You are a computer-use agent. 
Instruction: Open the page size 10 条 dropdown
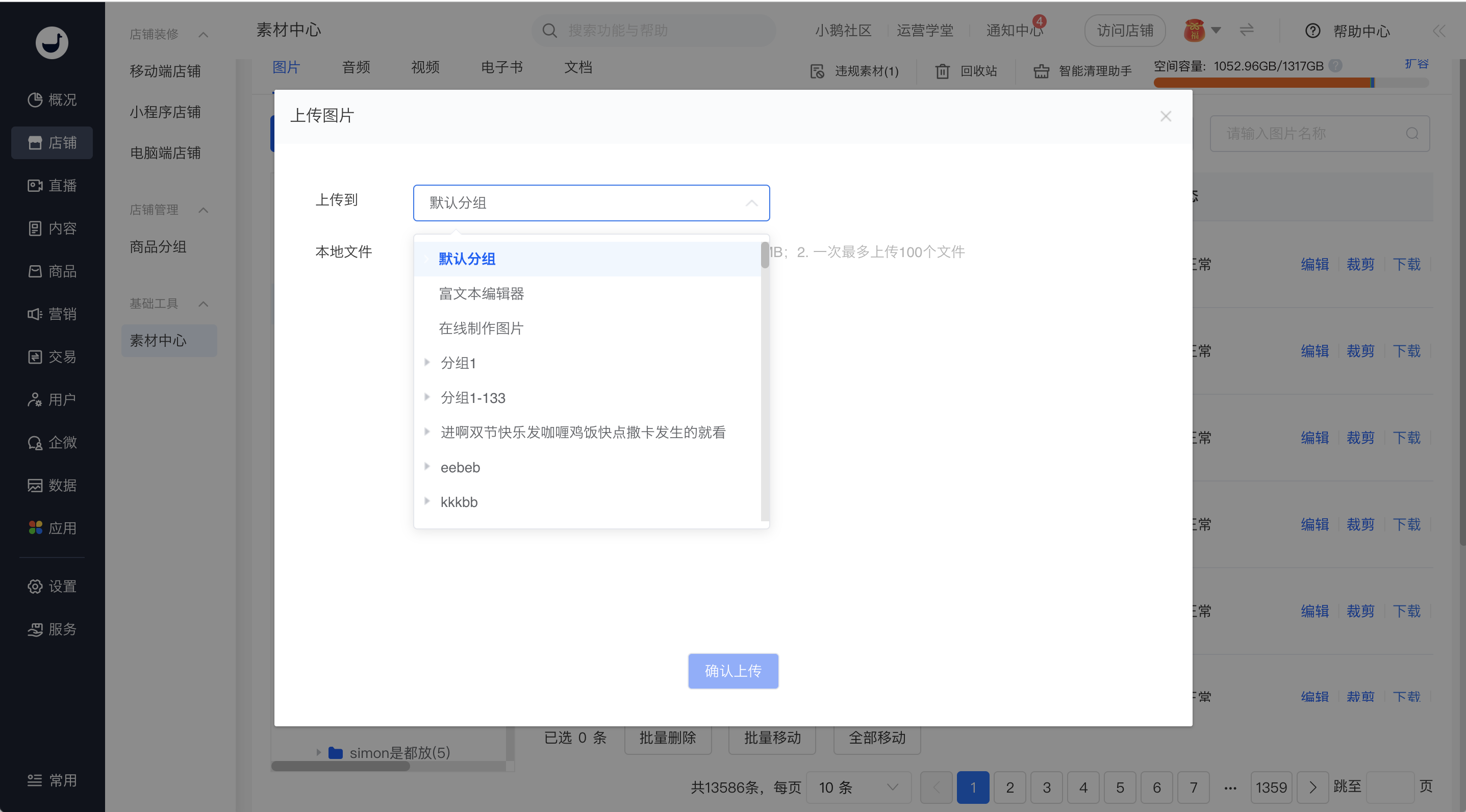point(858,787)
